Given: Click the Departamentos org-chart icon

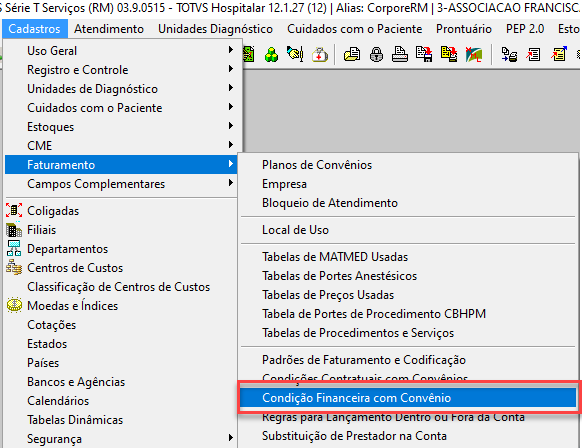Looking at the screenshot, I should coord(14,248).
